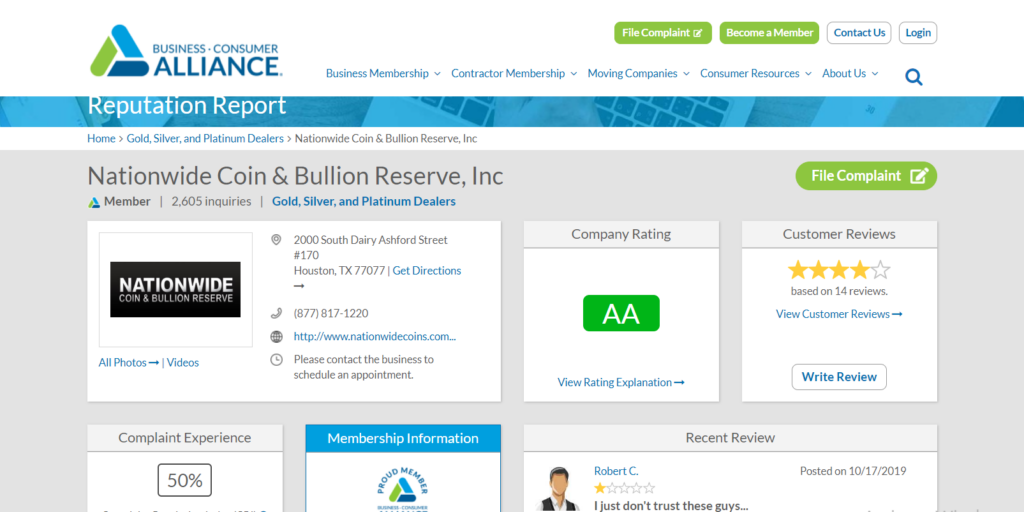The image size is (1024, 512).
Task: Click the Login button
Action: click(918, 33)
